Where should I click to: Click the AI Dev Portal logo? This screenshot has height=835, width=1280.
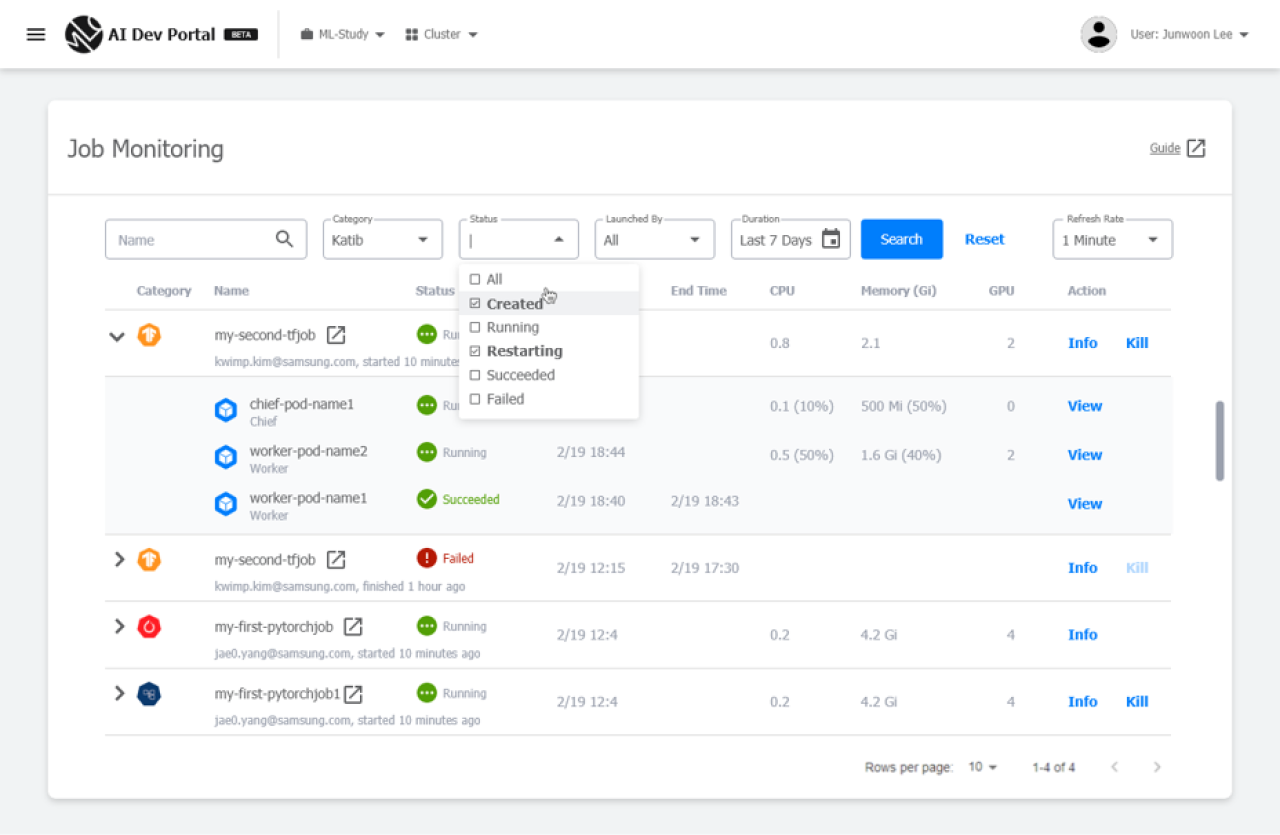[84, 34]
